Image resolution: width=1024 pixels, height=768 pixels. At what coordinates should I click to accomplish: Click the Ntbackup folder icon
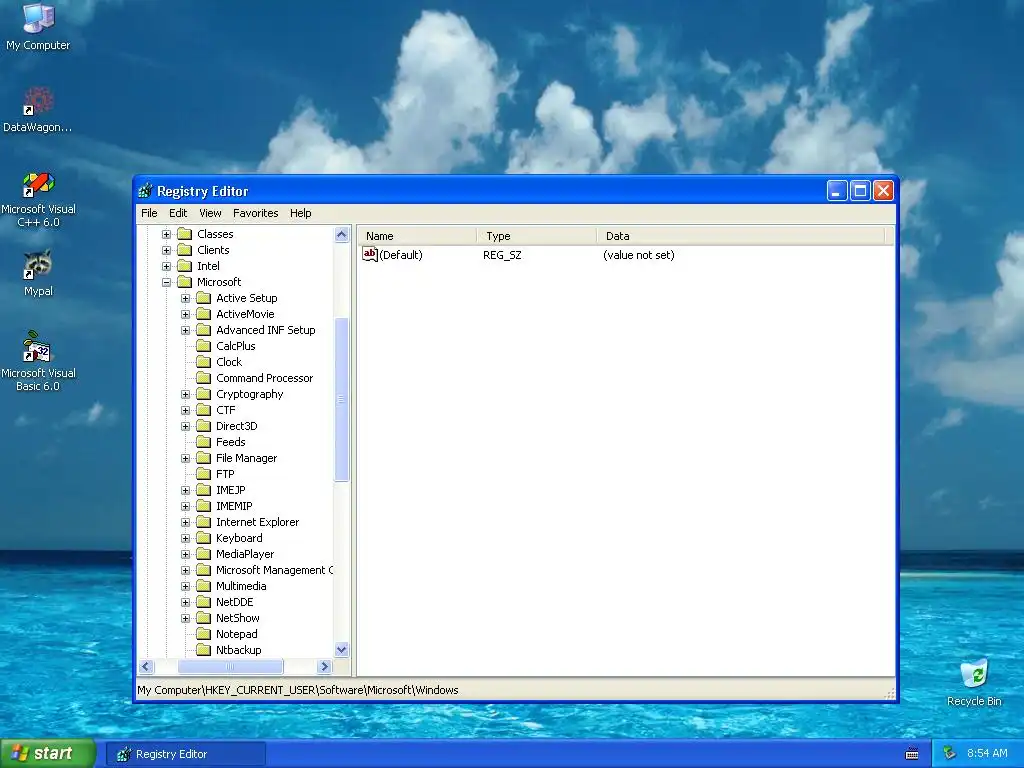coord(204,650)
